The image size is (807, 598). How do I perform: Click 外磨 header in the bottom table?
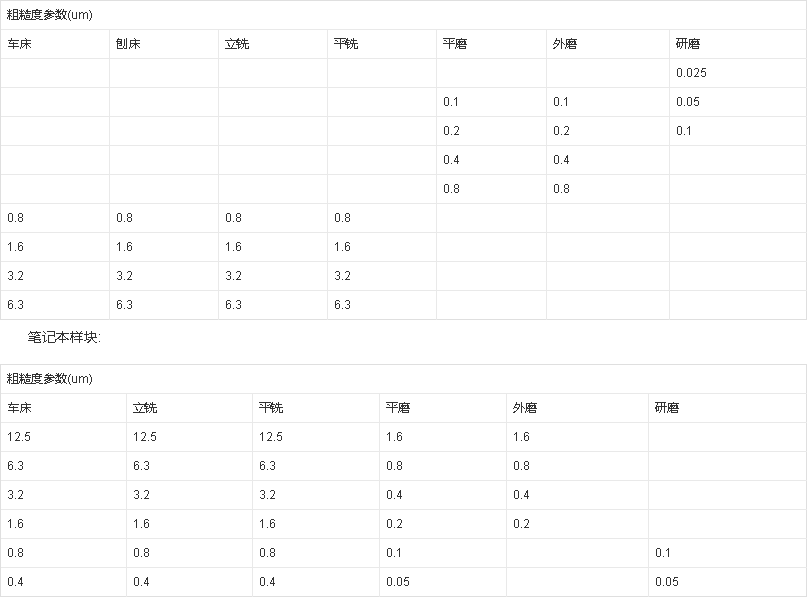[525, 408]
